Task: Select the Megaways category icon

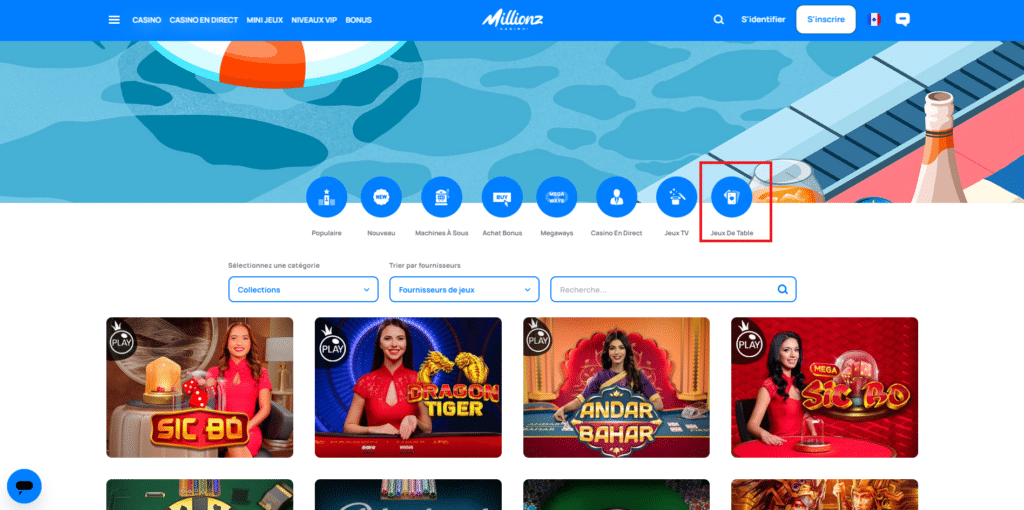Action: click(x=556, y=197)
